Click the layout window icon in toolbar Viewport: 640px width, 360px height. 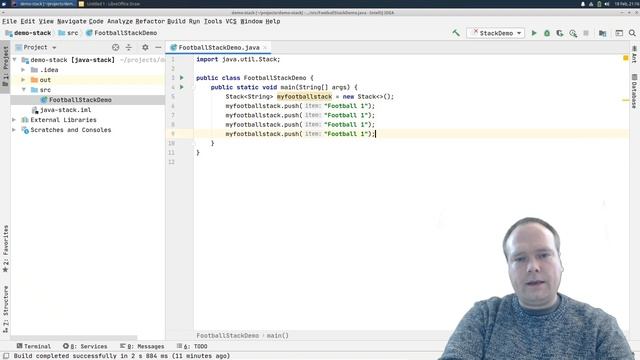619,33
